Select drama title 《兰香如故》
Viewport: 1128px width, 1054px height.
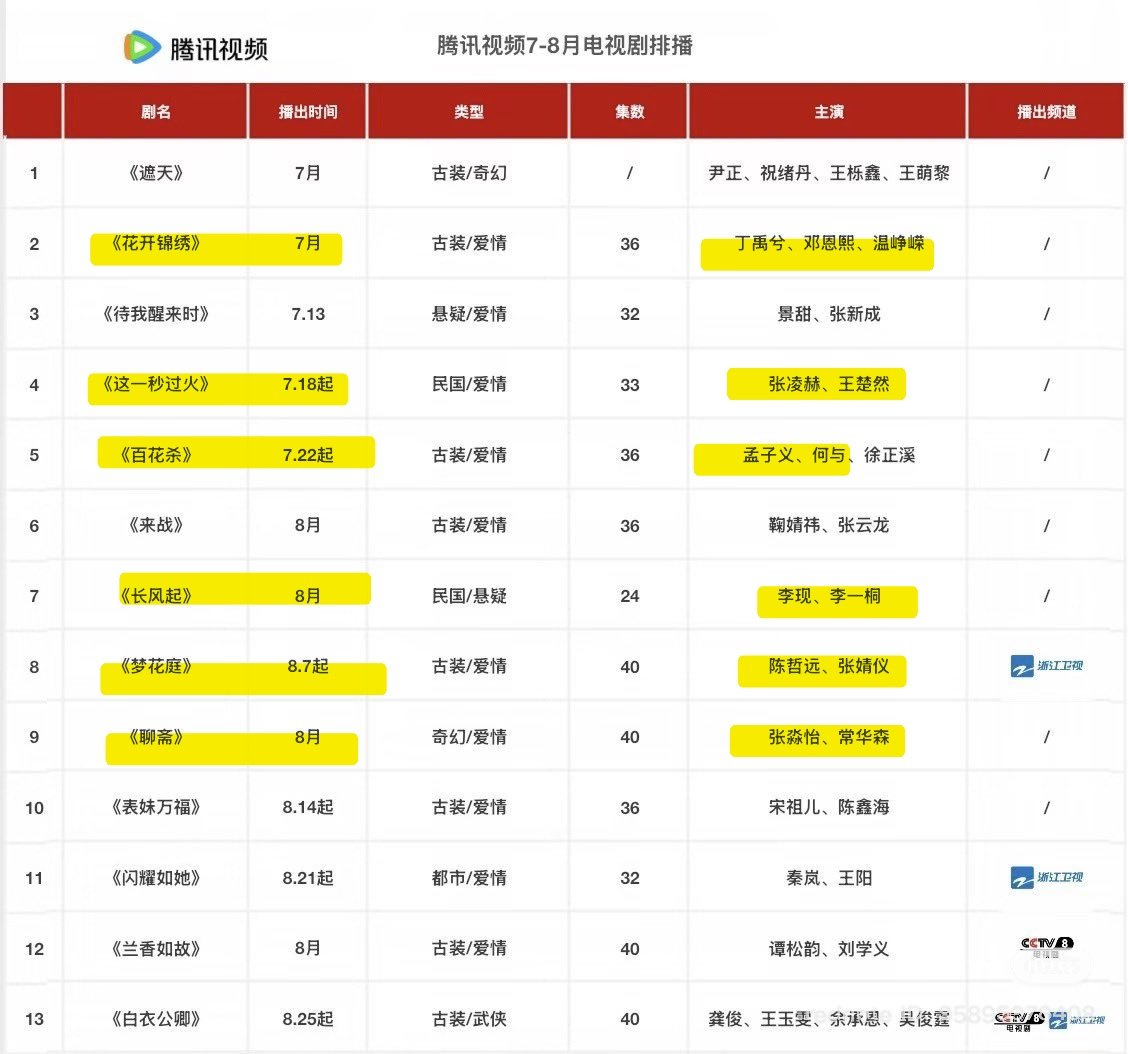pyautogui.click(x=155, y=948)
